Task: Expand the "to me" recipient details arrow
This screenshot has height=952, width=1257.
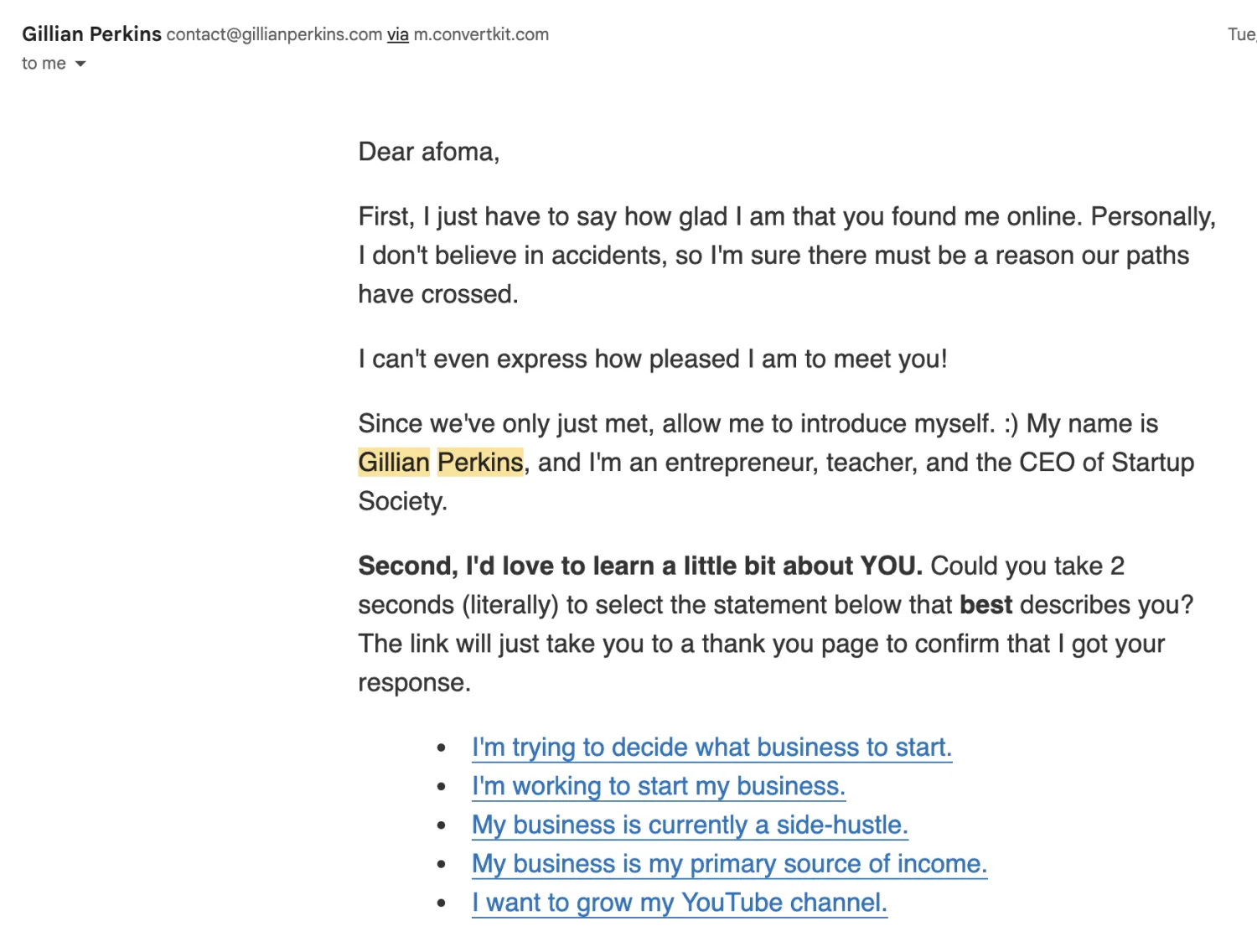Action: (x=80, y=64)
